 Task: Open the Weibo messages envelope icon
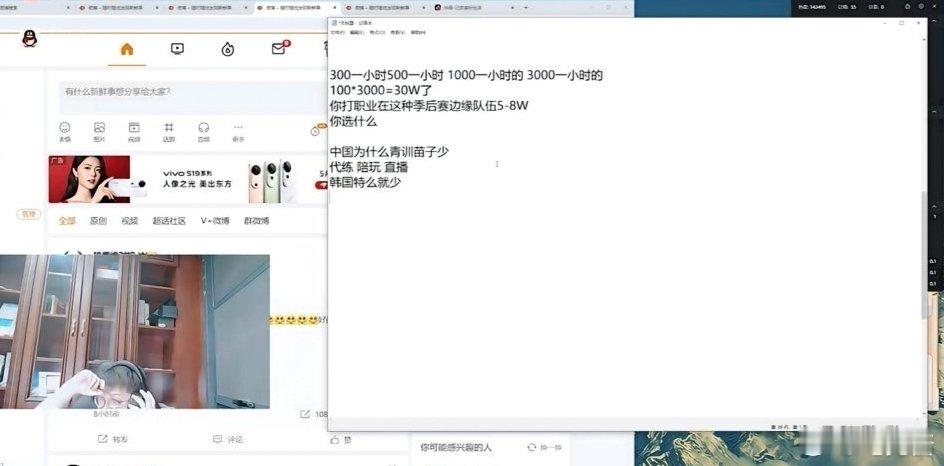click(x=279, y=49)
